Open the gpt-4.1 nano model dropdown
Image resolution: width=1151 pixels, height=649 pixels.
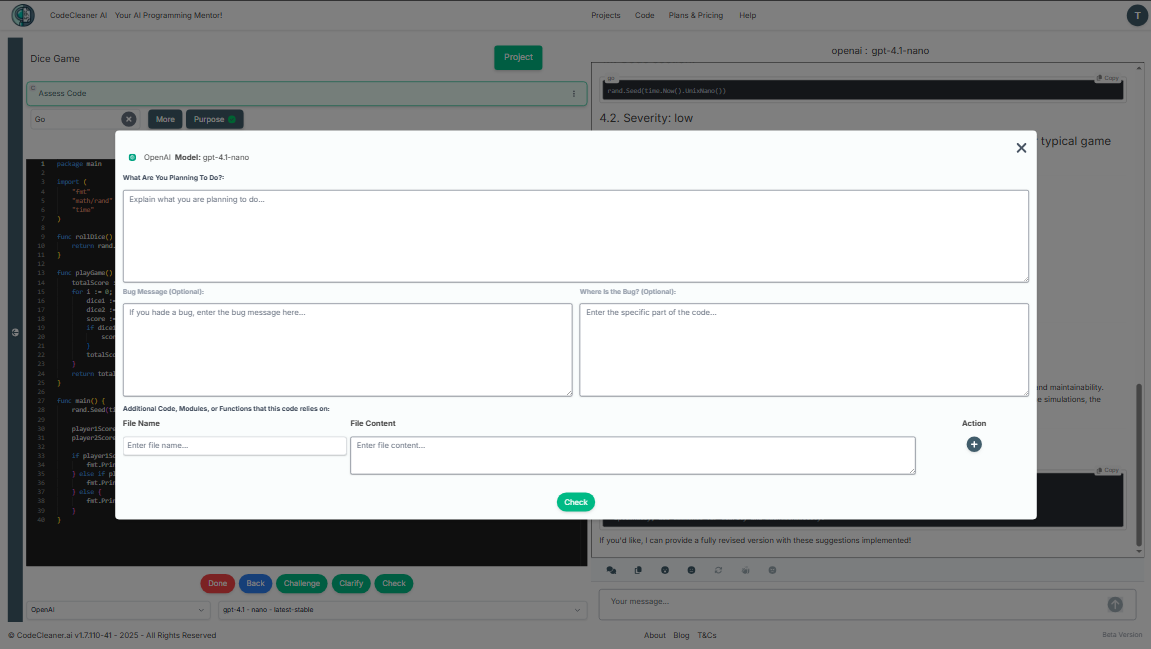pyautogui.click(x=402, y=610)
